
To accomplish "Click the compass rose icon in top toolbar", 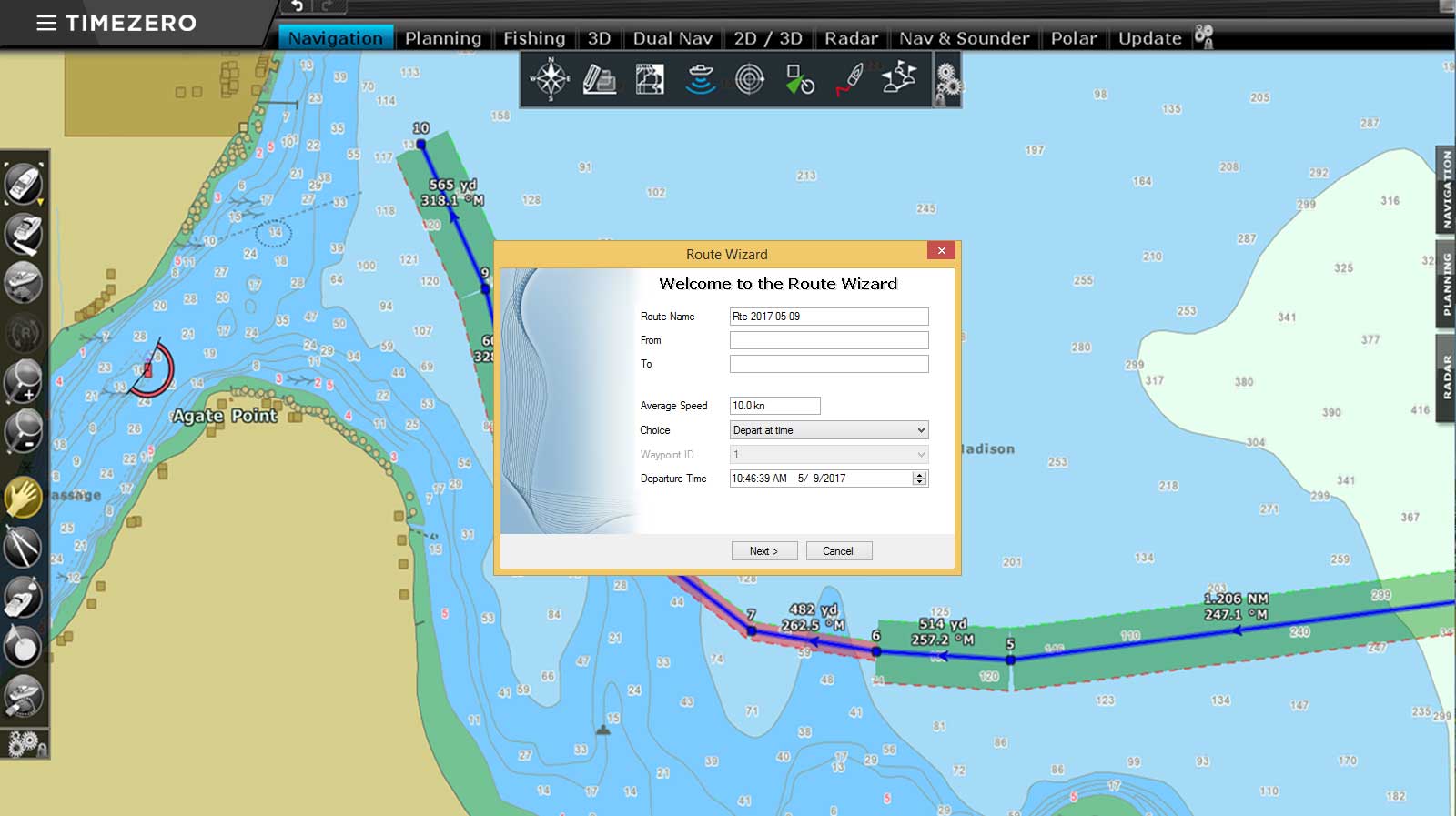I will 550,79.
